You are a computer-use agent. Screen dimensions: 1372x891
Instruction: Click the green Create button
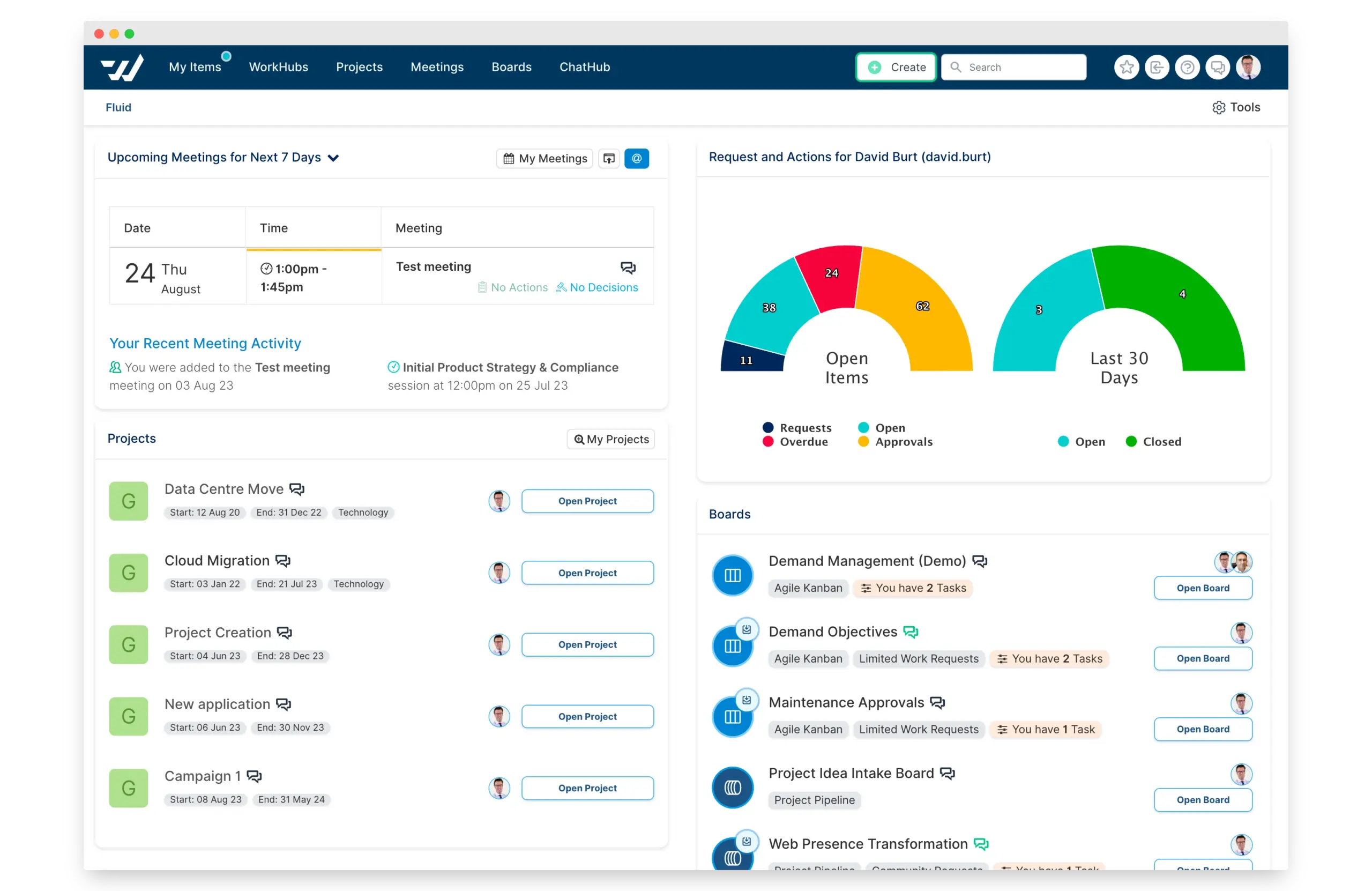coord(896,68)
